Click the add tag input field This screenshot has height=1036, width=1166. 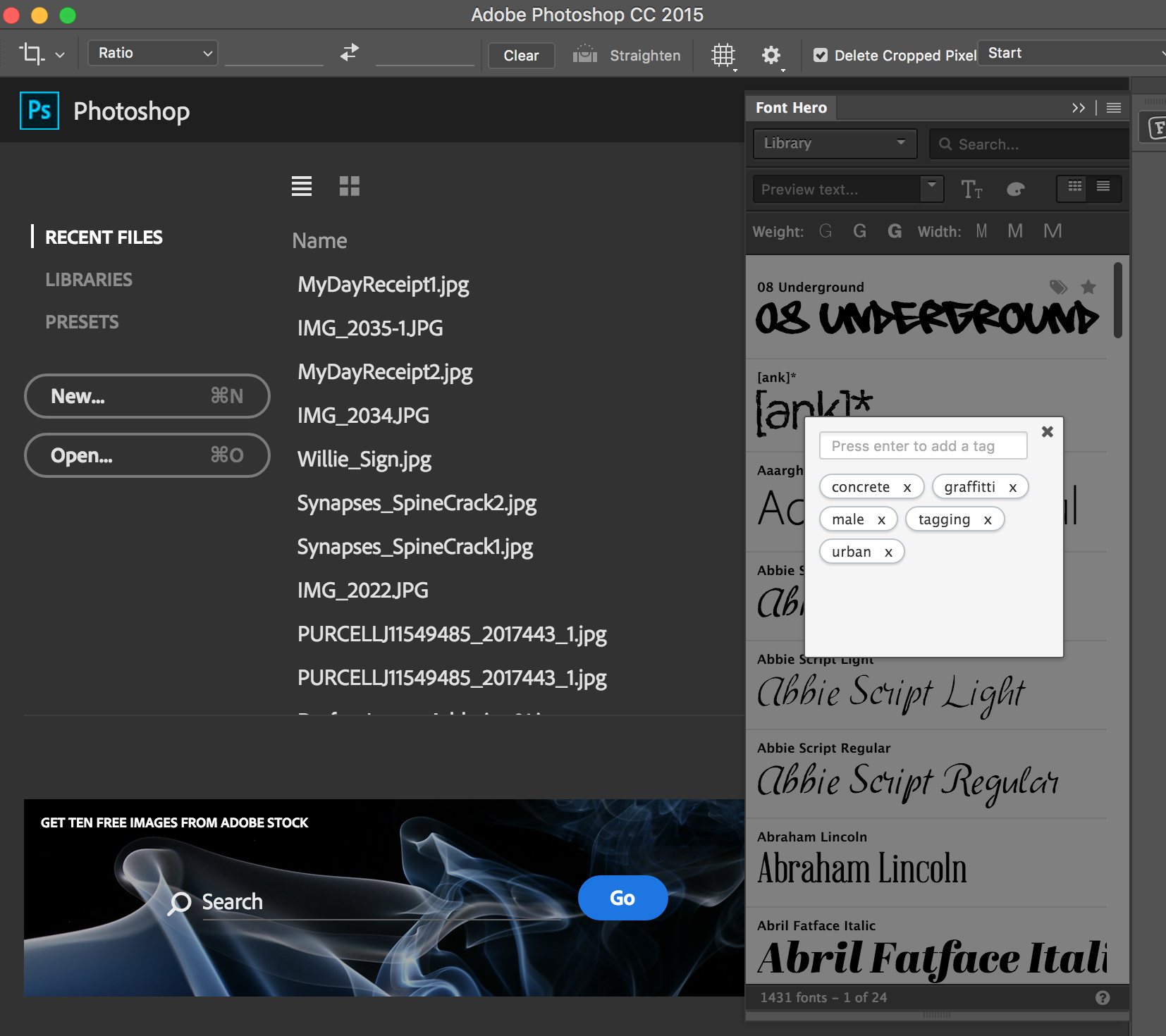coord(923,445)
